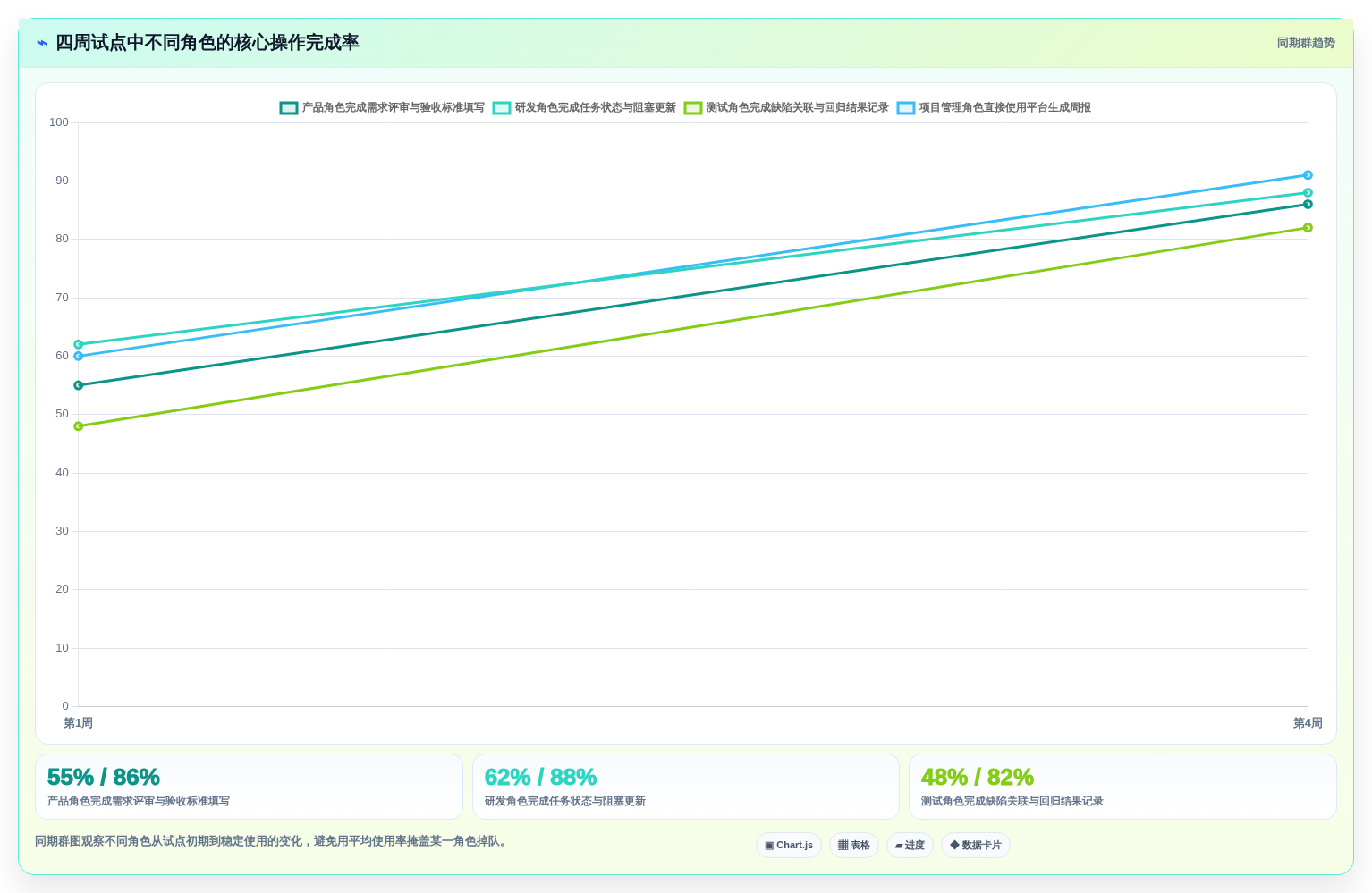Click the blue 项目管理角色 legend color box
The width and height of the screenshot is (1372, 893).
tap(906, 108)
